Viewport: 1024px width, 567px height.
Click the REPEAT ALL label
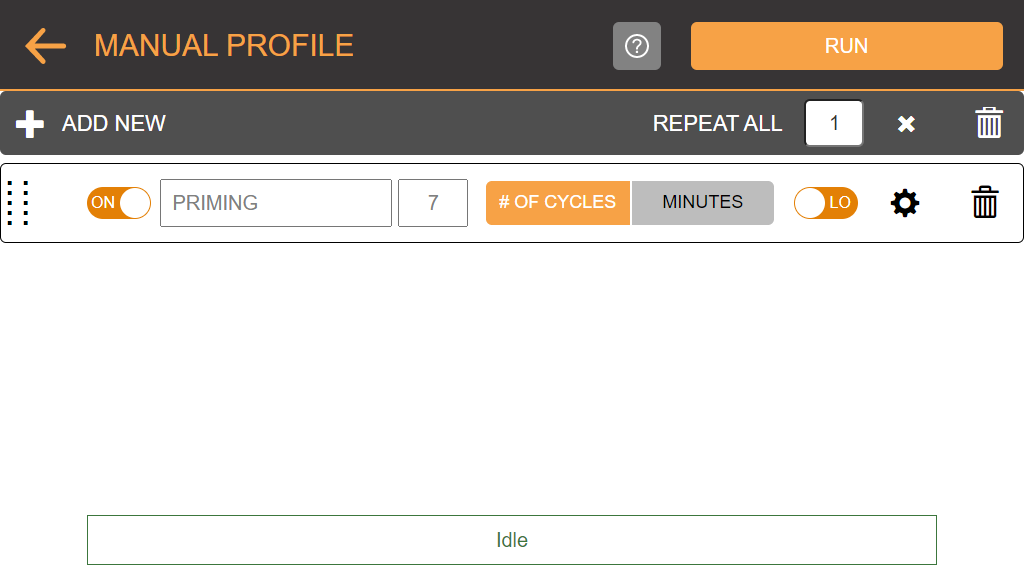pyautogui.click(x=717, y=123)
